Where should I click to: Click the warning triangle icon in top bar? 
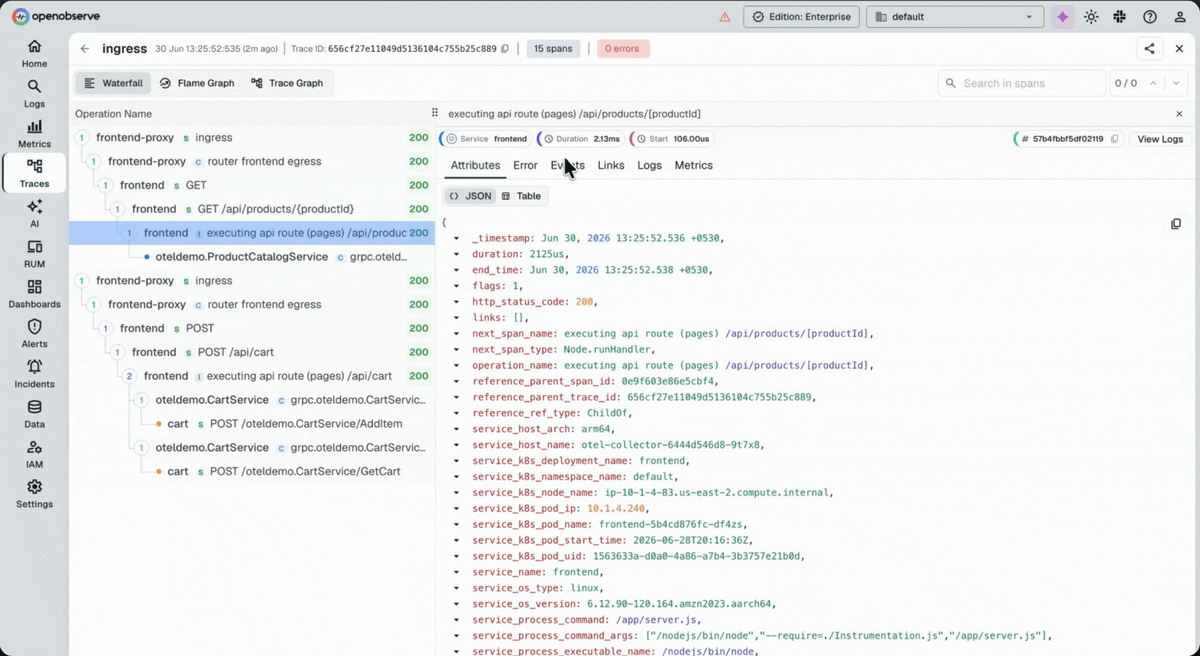(725, 17)
